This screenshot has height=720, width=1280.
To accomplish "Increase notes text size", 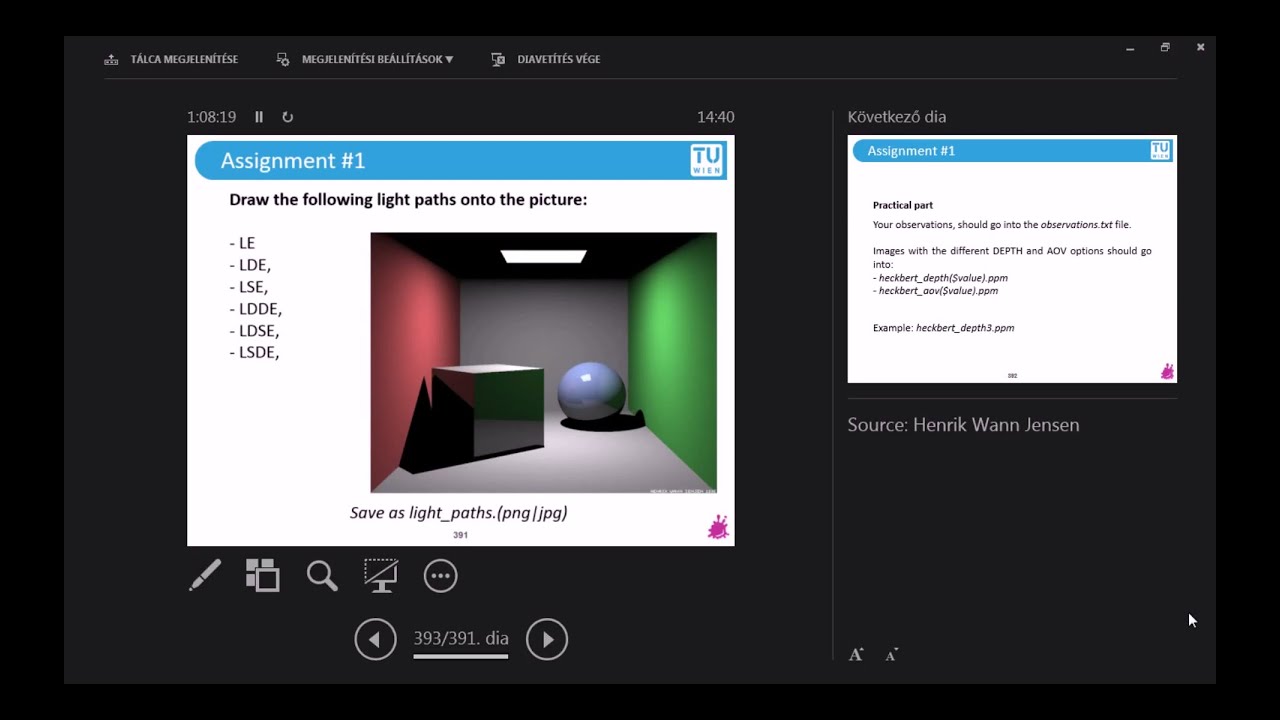I will point(856,655).
